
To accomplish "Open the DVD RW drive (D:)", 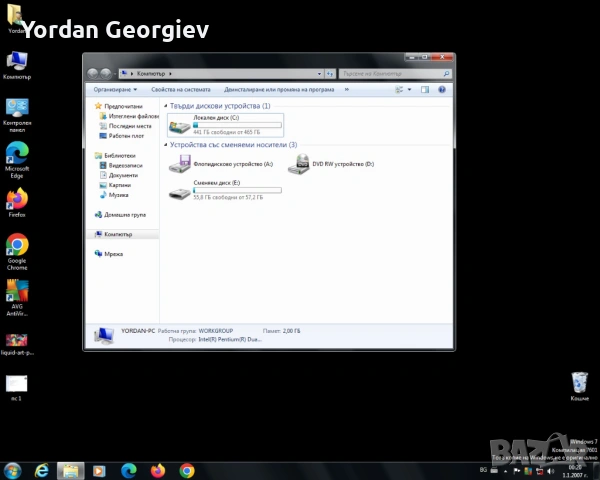I will (299, 164).
